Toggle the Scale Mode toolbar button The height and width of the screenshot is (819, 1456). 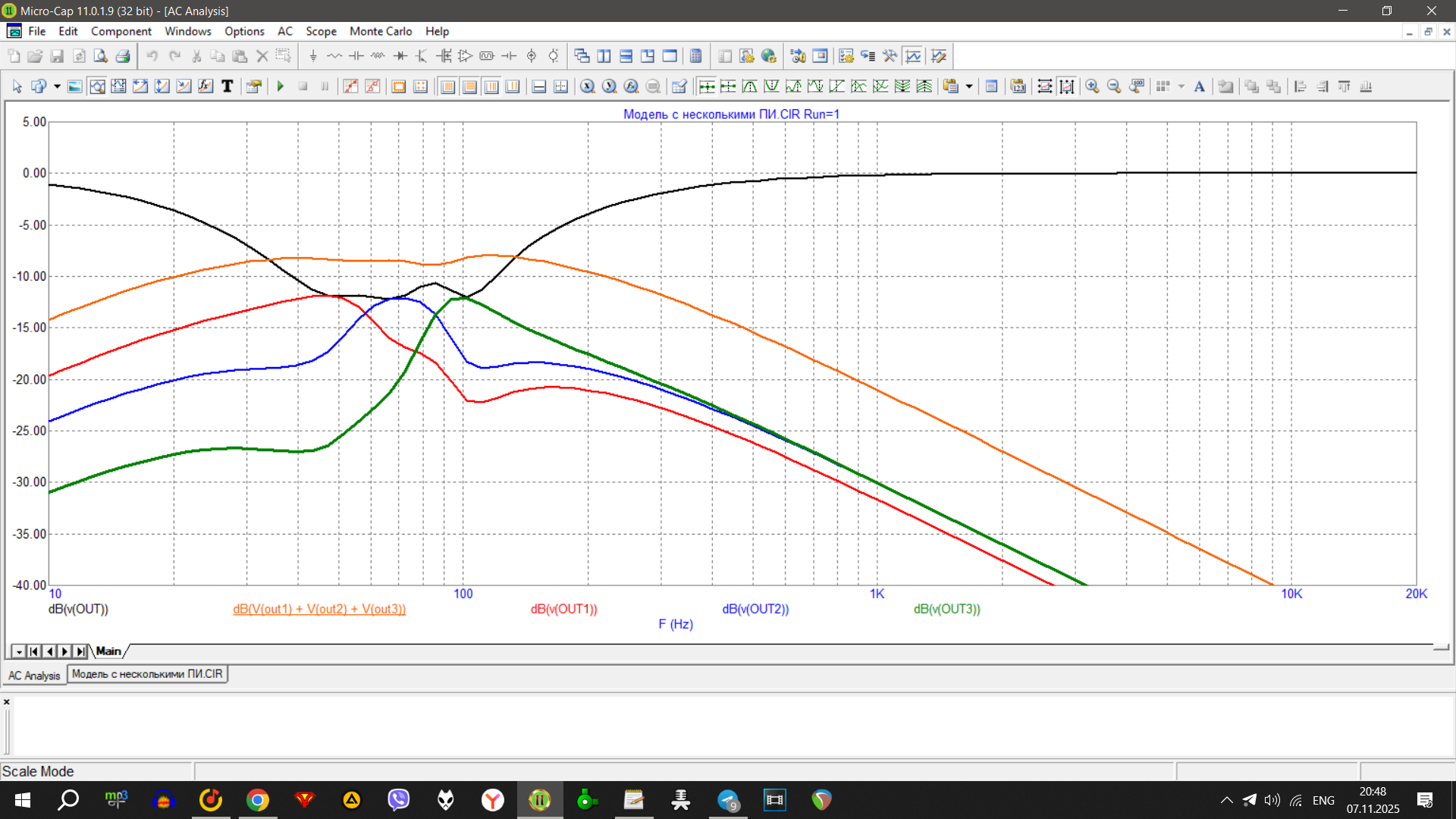(x=97, y=86)
